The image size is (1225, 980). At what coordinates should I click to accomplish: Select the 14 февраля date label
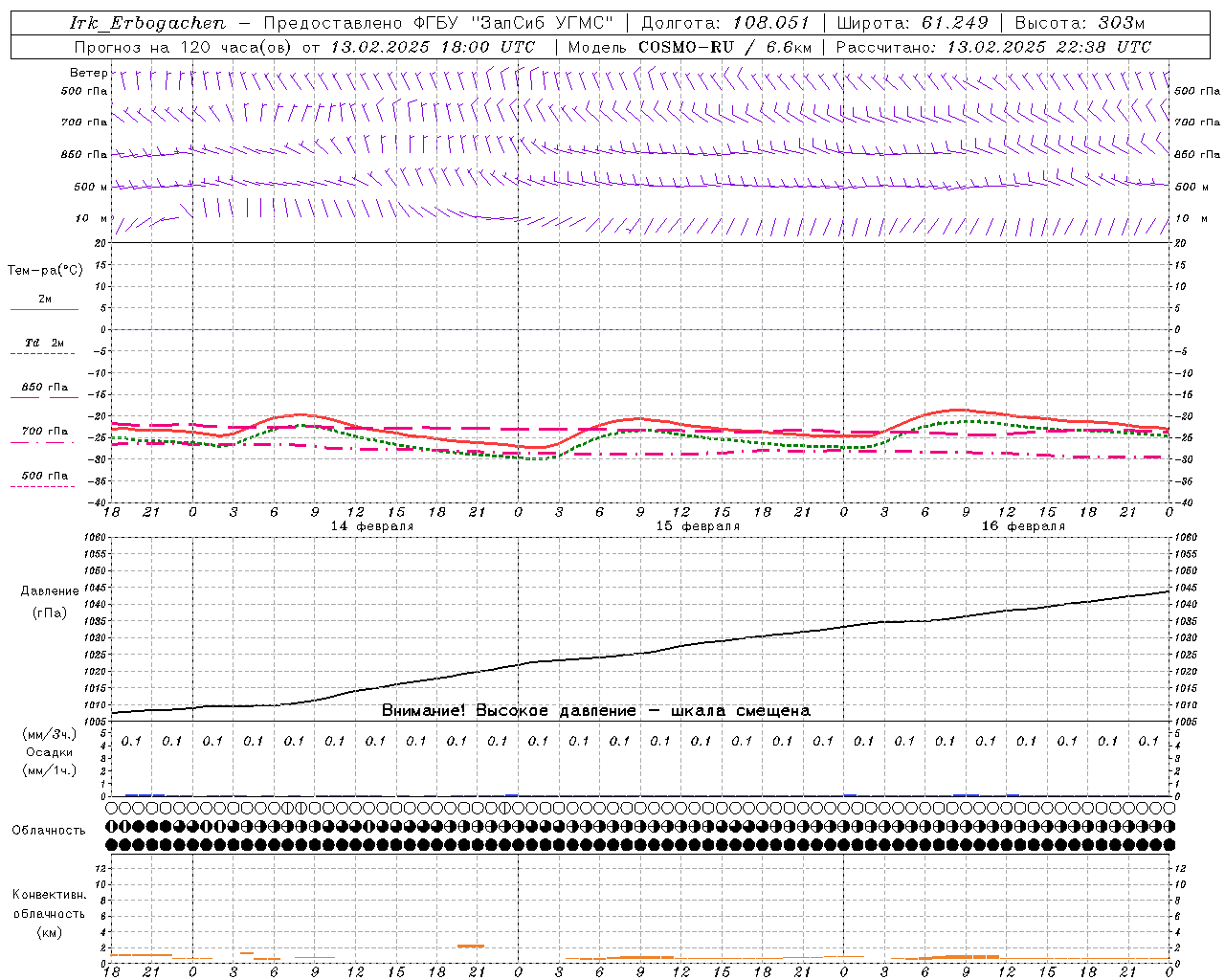pyautogui.click(x=372, y=526)
